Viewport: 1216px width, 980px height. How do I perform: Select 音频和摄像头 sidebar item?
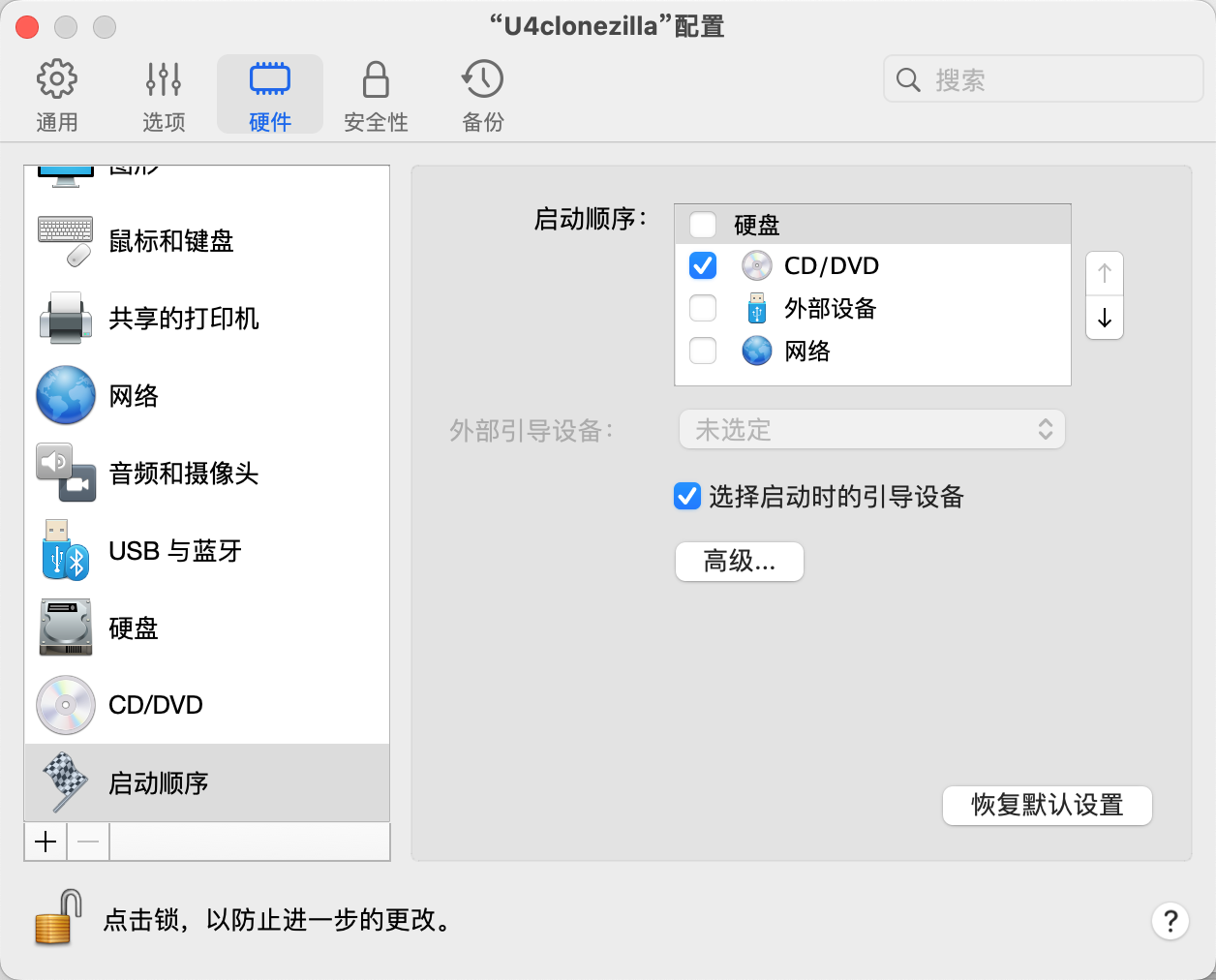[183, 474]
